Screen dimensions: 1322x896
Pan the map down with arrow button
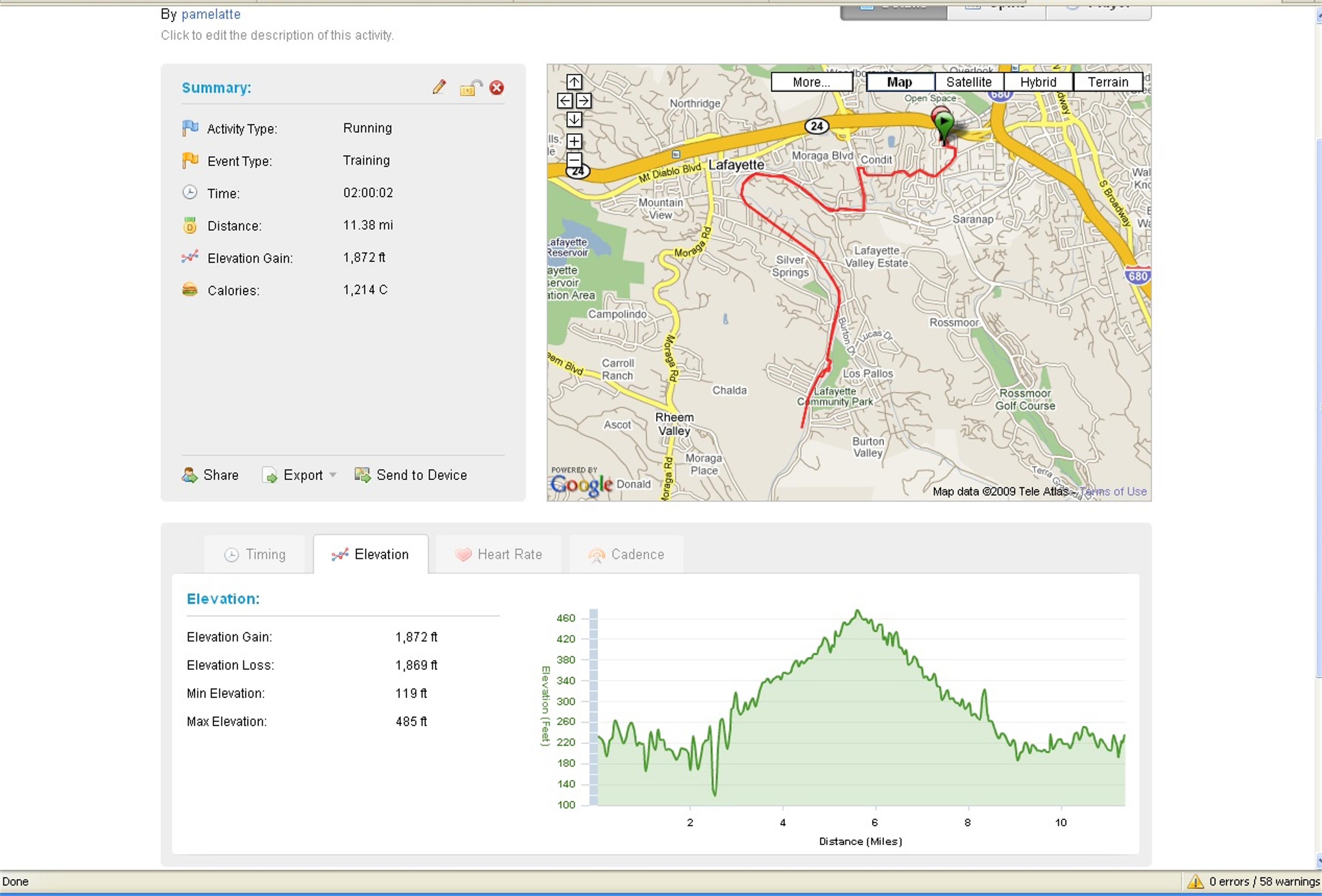pos(574,120)
